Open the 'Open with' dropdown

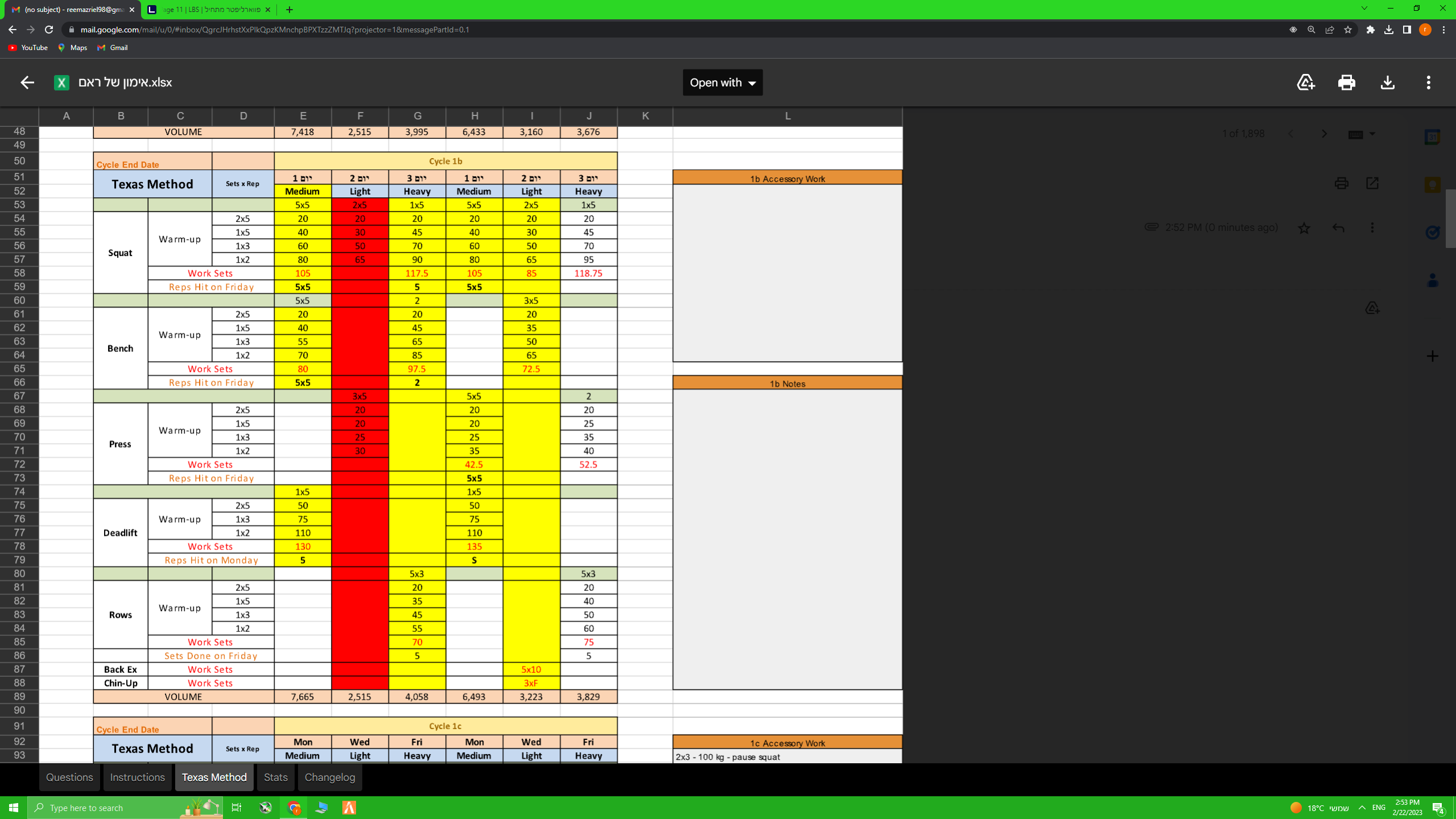[x=722, y=82]
